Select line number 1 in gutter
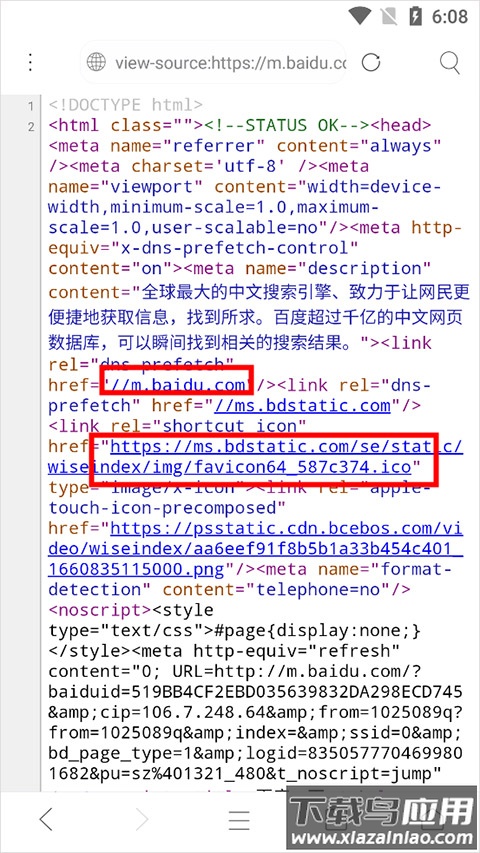Viewport: 480px width, 853px height. [x=31, y=106]
